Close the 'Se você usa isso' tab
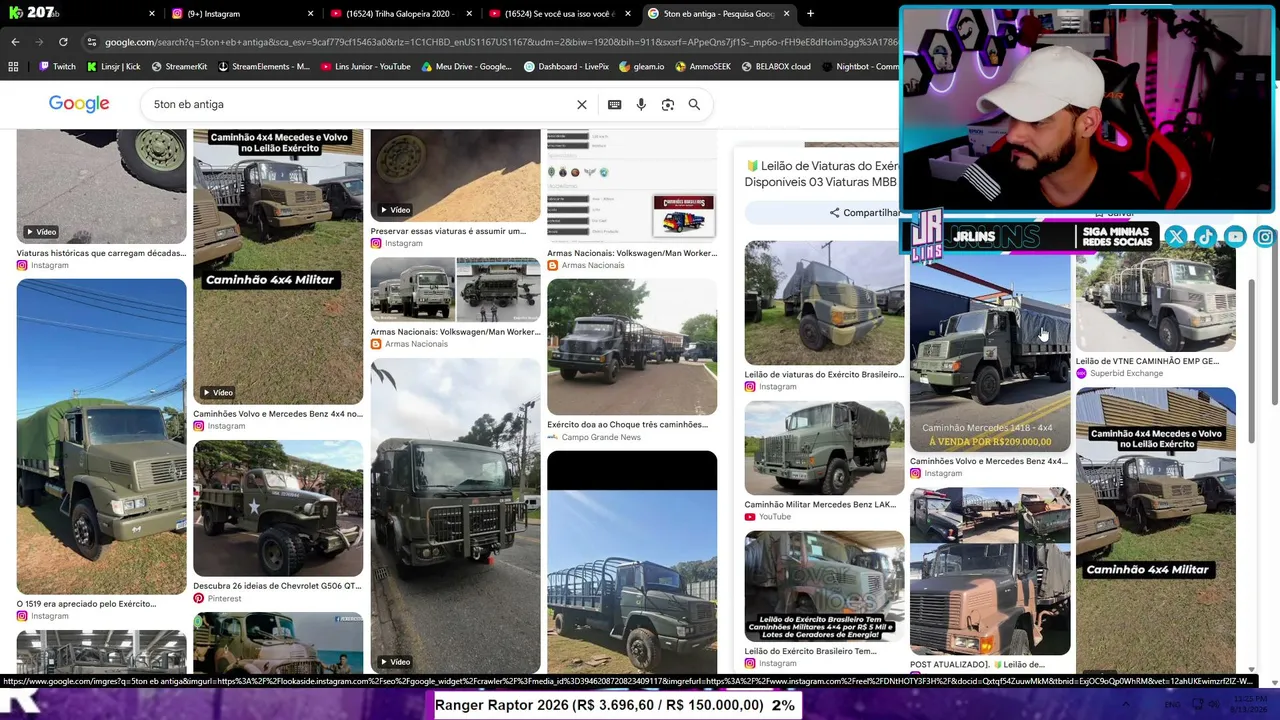Viewport: 1280px width, 720px height. [x=628, y=14]
